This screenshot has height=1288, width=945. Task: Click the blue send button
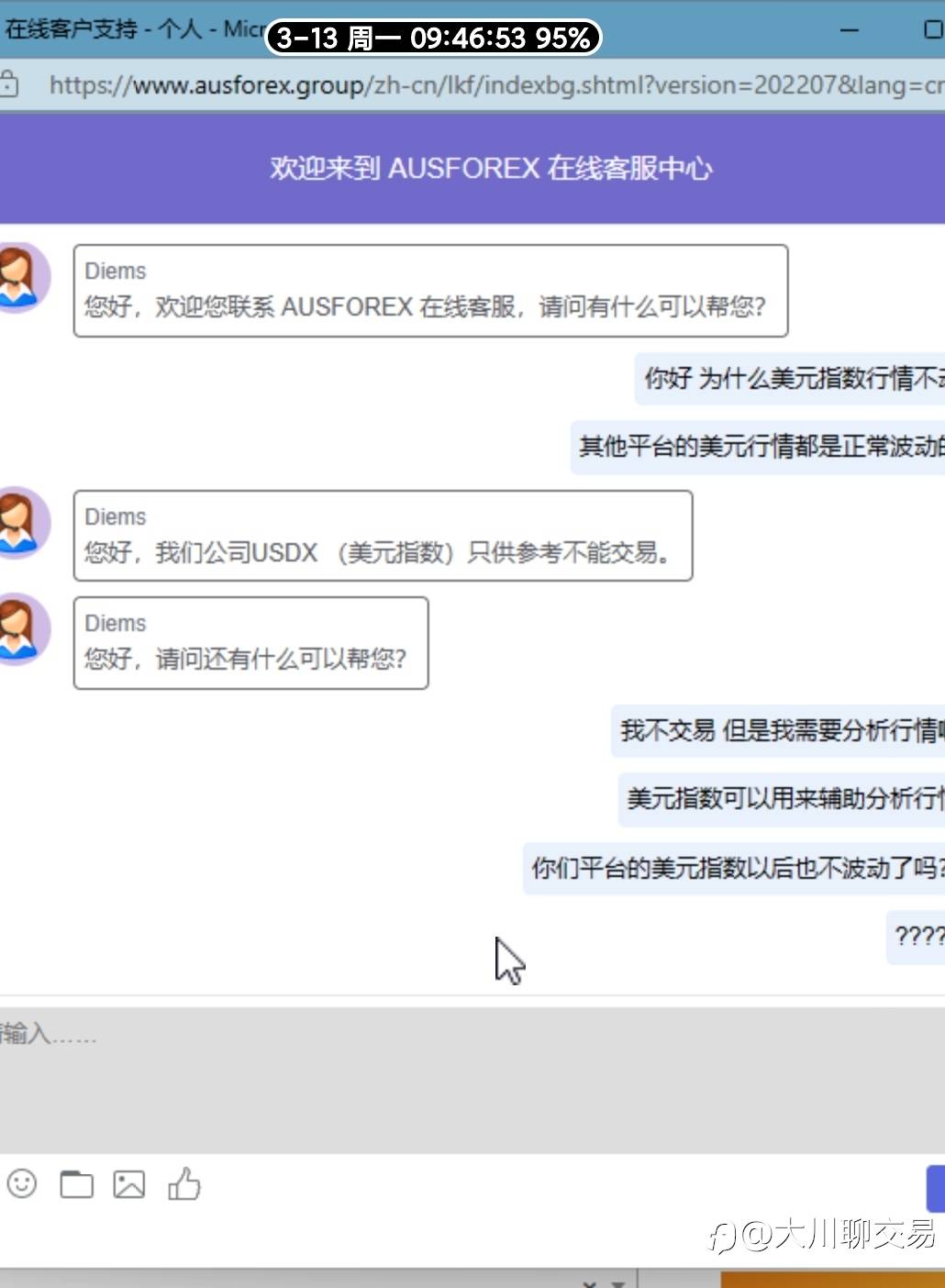tap(936, 1189)
